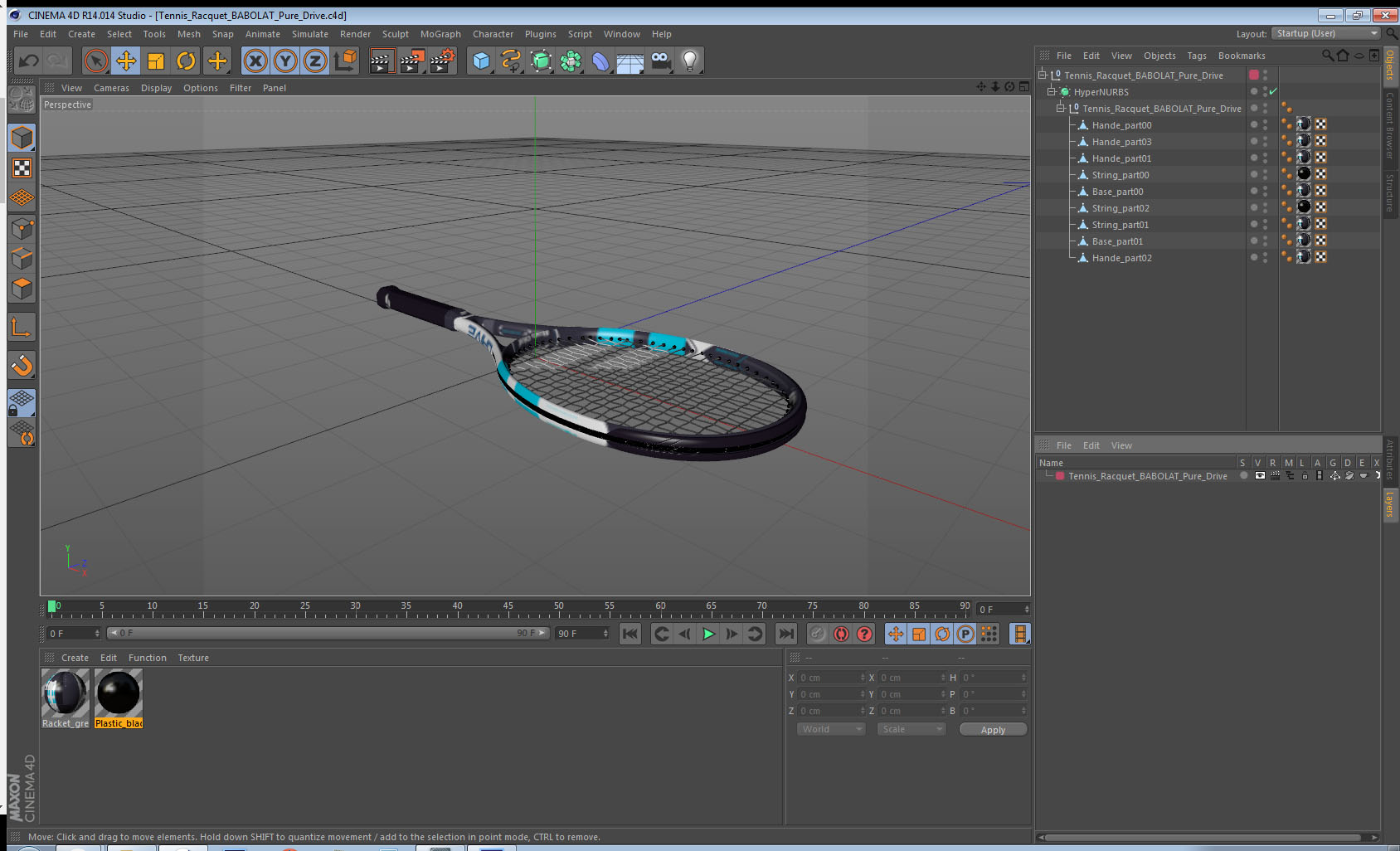Open World coordinate dropdown
Viewport: 1400px width, 851px height.
831,729
